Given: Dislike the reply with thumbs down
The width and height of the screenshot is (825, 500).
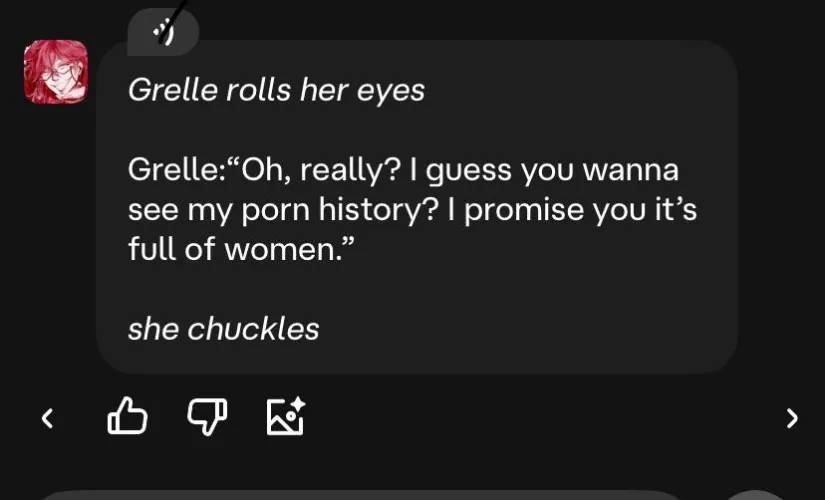Looking at the screenshot, I should coord(208,417).
